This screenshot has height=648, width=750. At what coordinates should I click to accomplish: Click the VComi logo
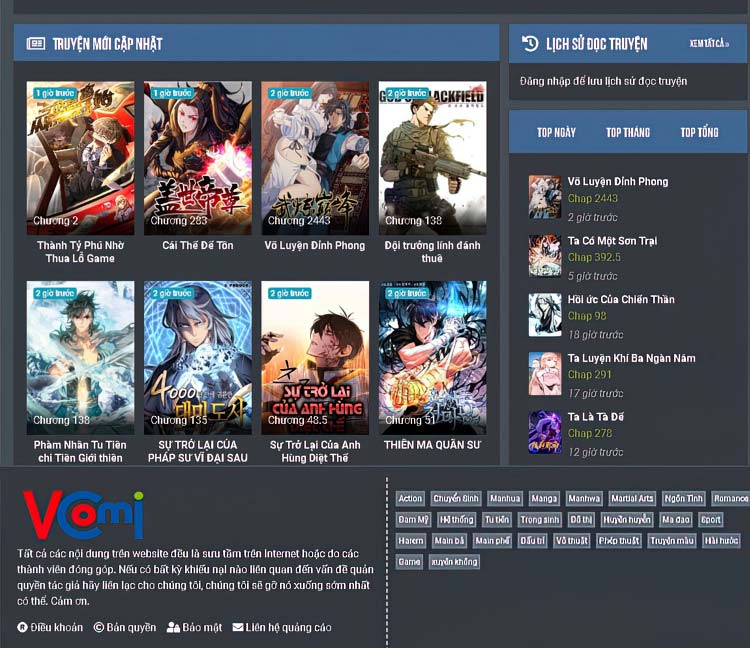[x=84, y=514]
